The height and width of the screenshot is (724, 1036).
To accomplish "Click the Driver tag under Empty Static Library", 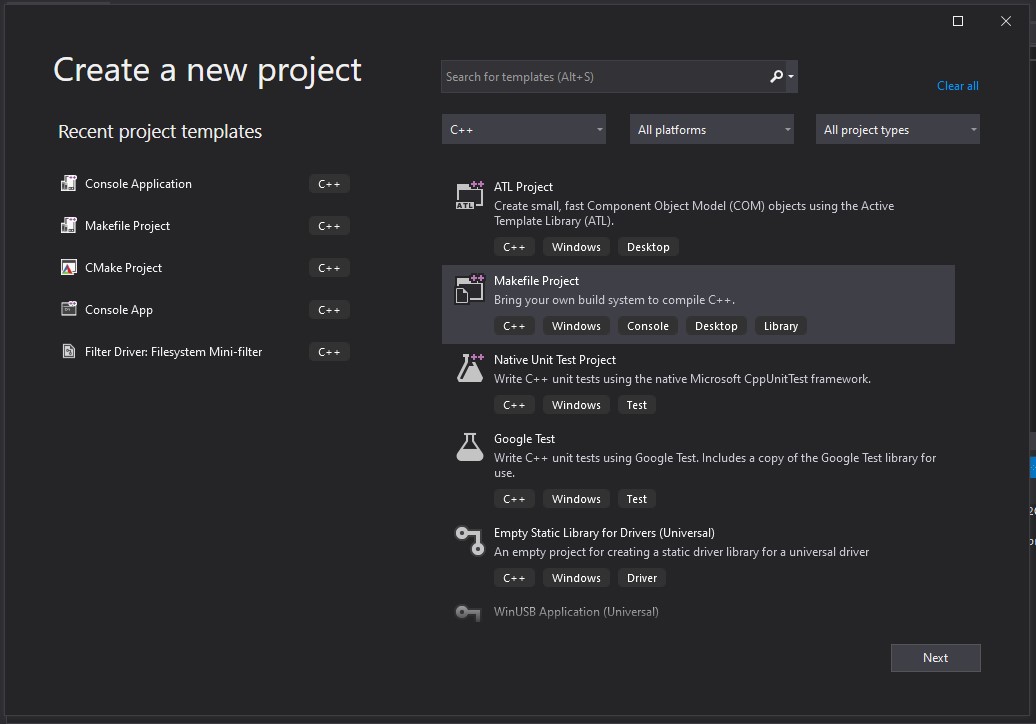I will [642, 578].
